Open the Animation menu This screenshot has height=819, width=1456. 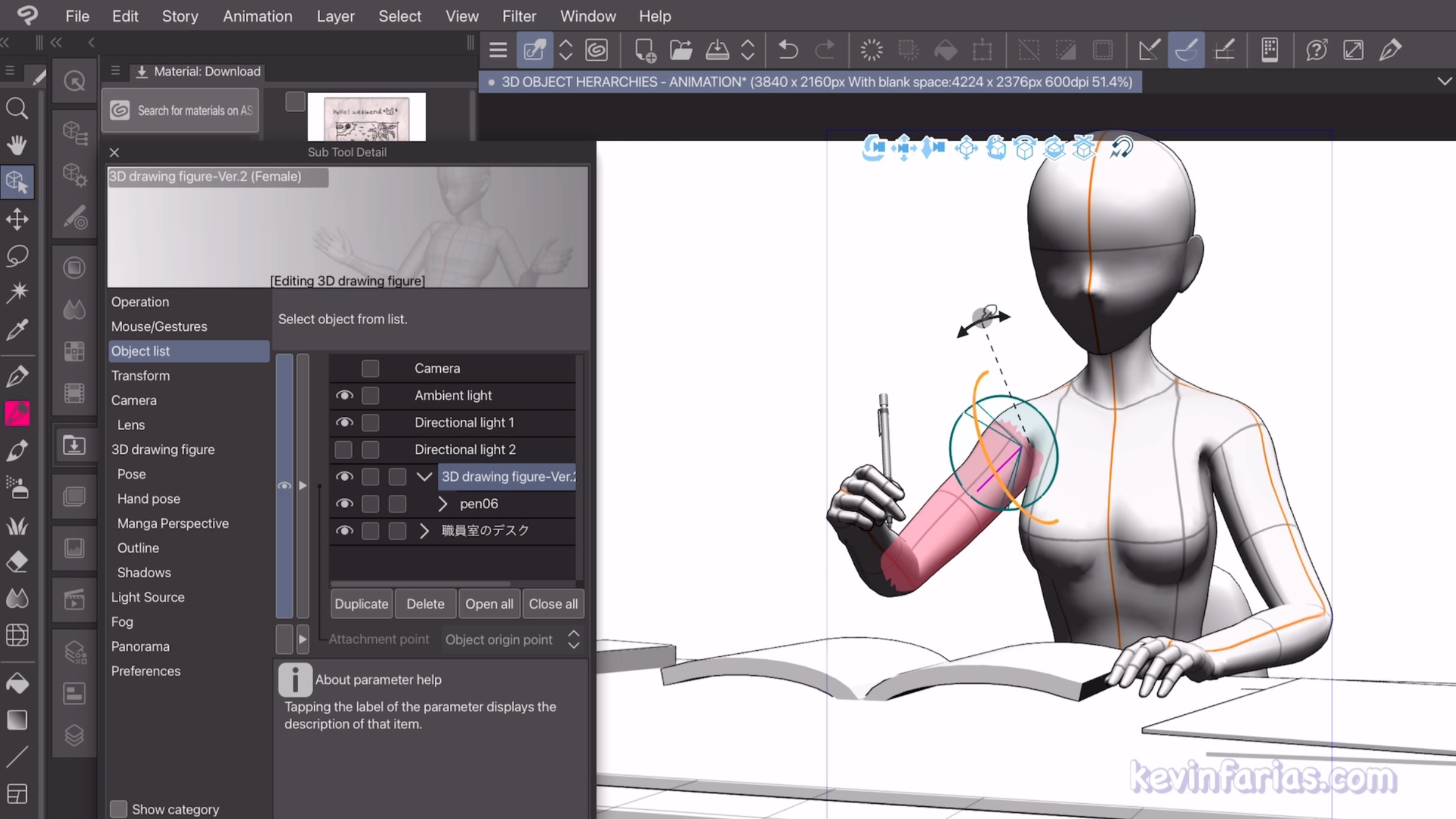point(257,16)
